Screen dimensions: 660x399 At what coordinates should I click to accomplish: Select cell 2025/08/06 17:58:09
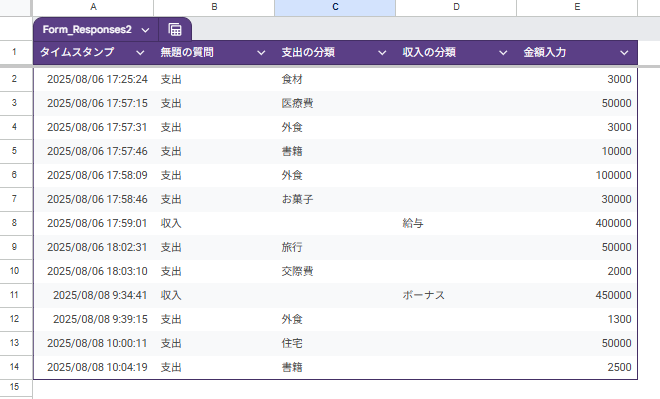(x=93, y=175)
